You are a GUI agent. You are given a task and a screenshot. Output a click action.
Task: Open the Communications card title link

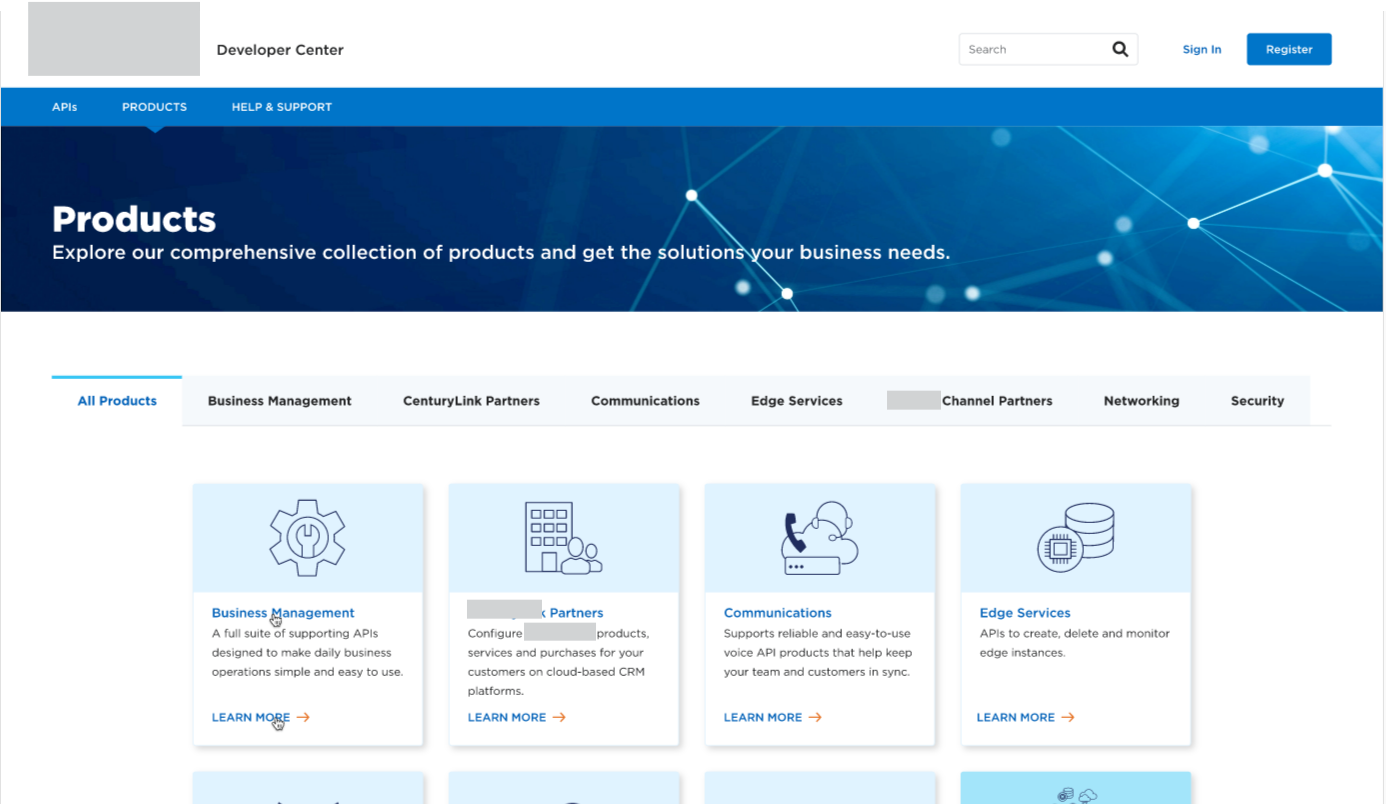778,613
